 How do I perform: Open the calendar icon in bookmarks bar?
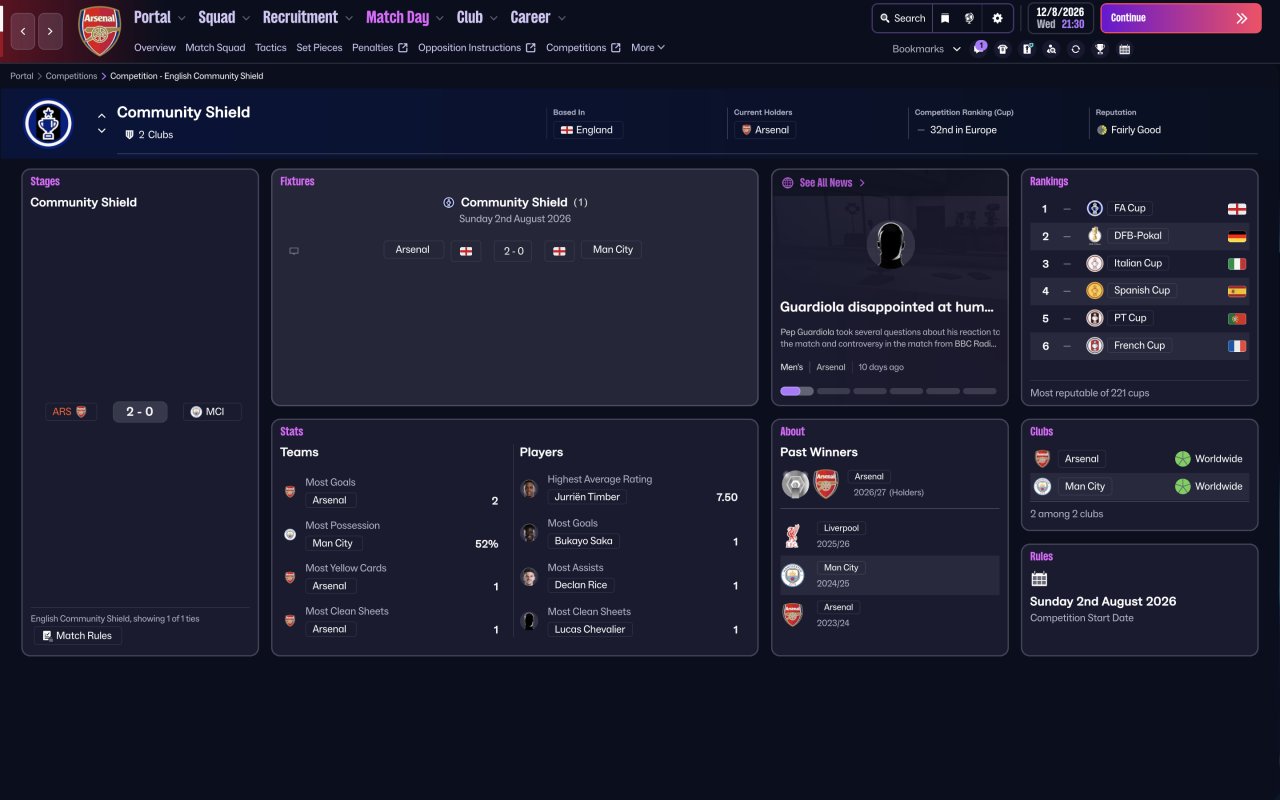click(1124, 49)
